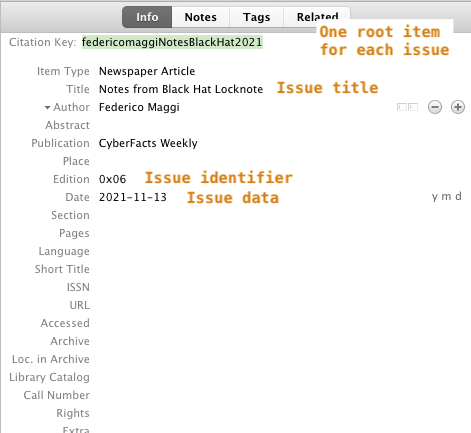Open the Related tab

point(317,17)
